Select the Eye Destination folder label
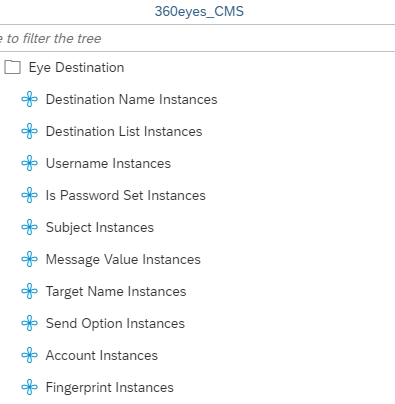395x404 pixels. pos(76,68)
